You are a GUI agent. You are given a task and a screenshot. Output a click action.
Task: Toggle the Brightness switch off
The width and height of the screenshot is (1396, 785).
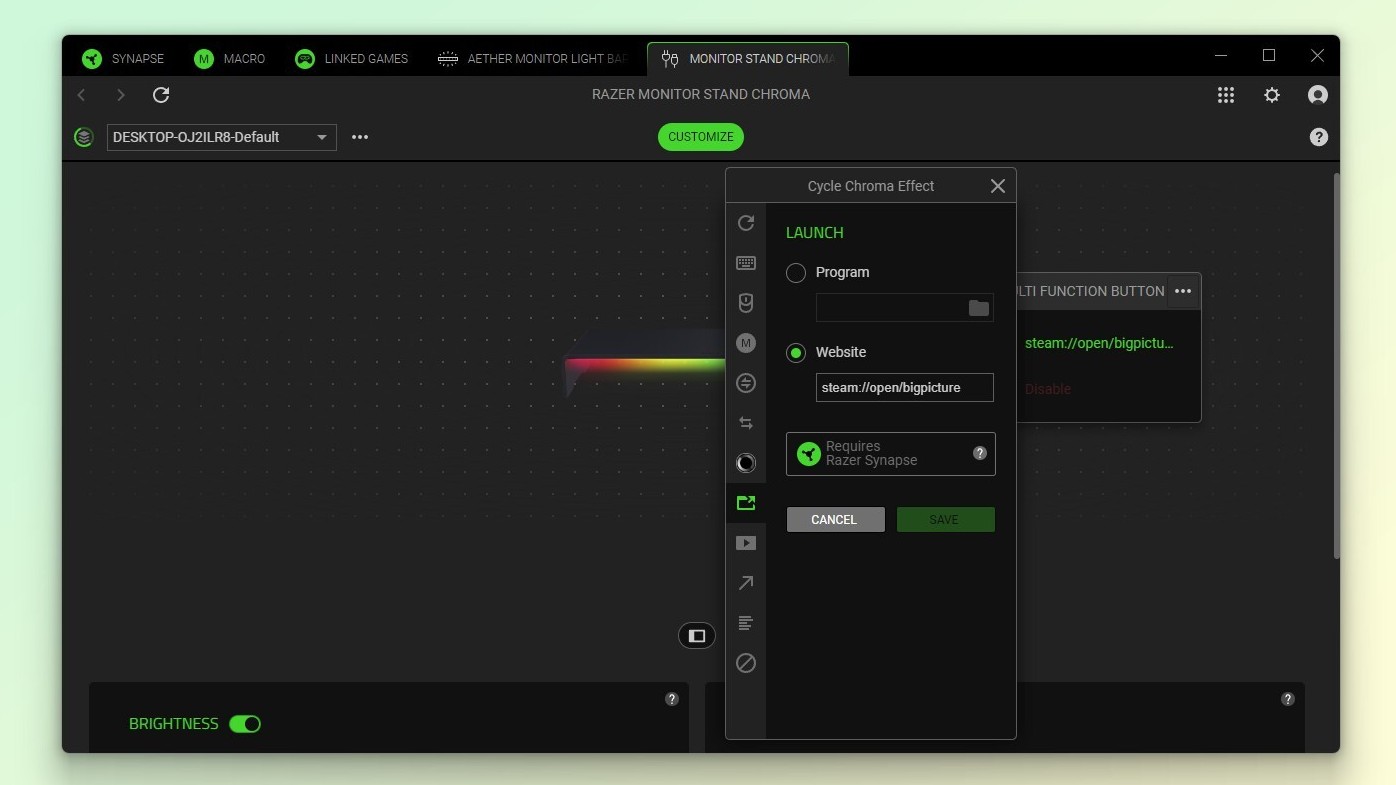point(245,724)
